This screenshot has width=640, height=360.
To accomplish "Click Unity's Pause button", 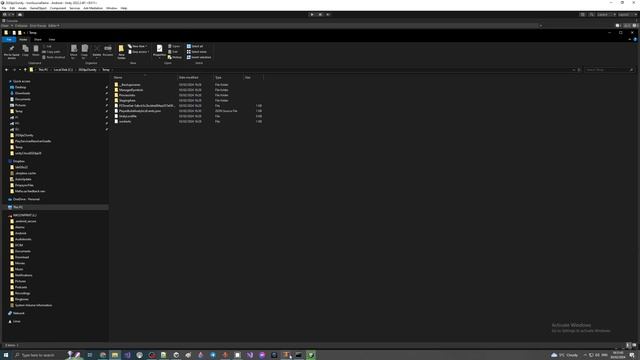I will click(320, 15).
